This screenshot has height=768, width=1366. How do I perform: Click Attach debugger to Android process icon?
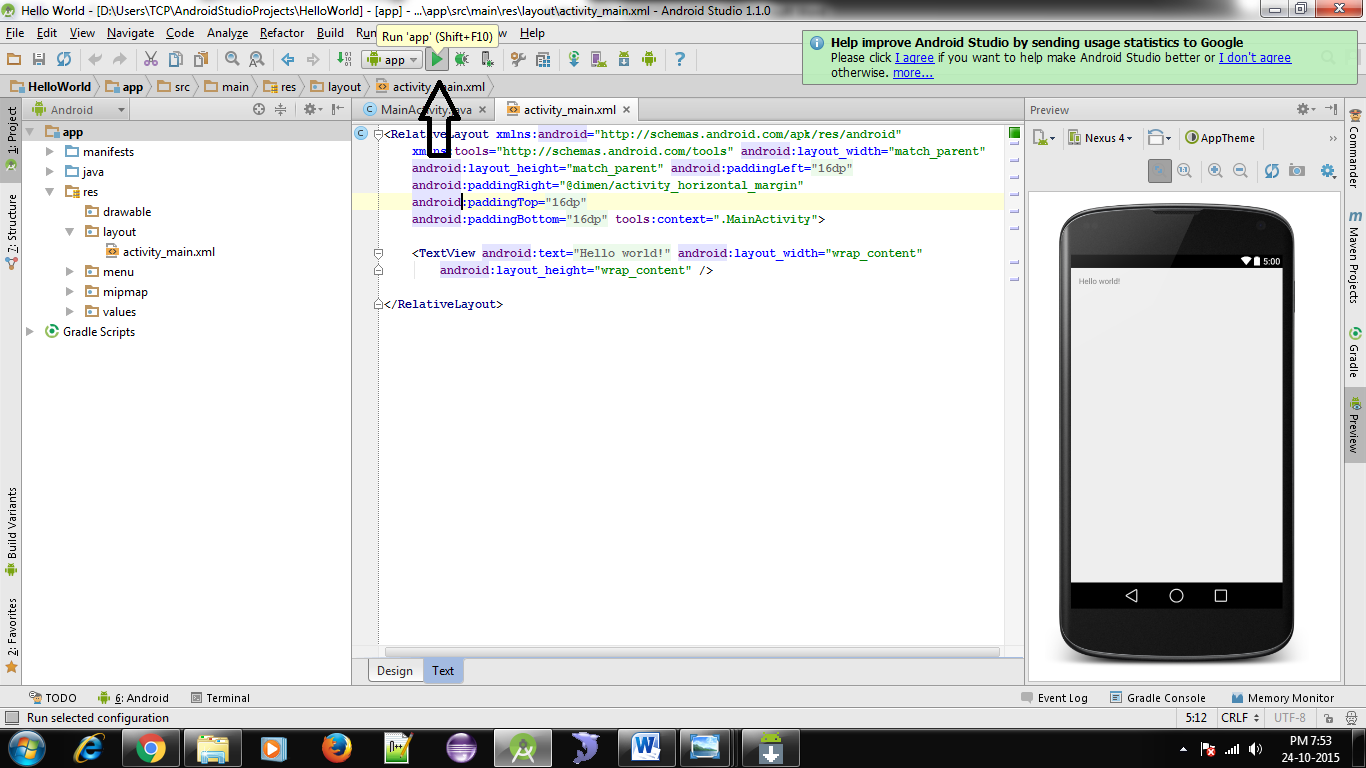coord(487,60)
